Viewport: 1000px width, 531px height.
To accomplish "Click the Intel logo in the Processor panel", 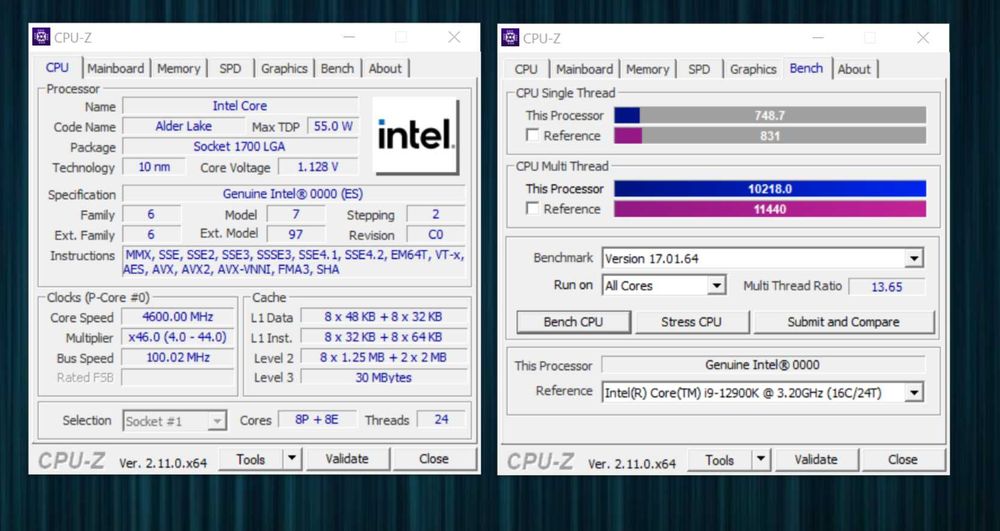I will tap(415, 135).
